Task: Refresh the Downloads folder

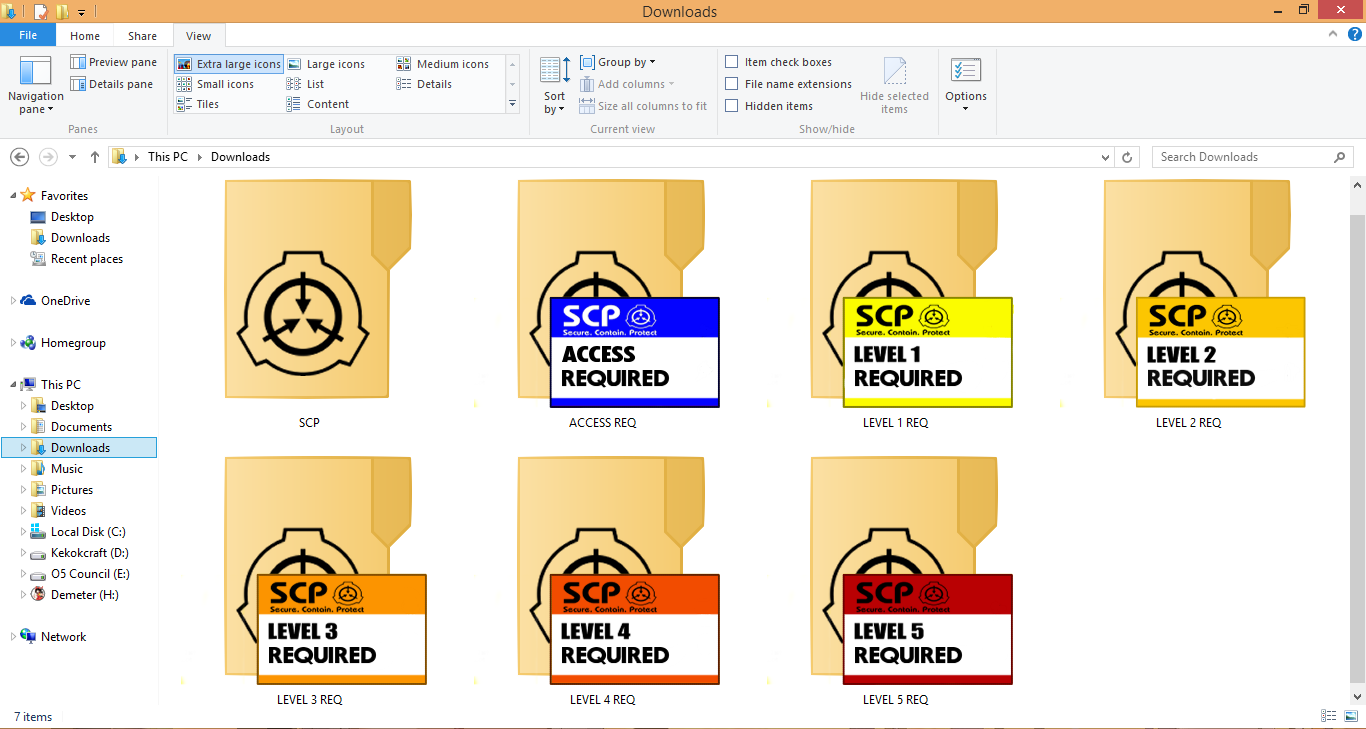Action: 1128,157
